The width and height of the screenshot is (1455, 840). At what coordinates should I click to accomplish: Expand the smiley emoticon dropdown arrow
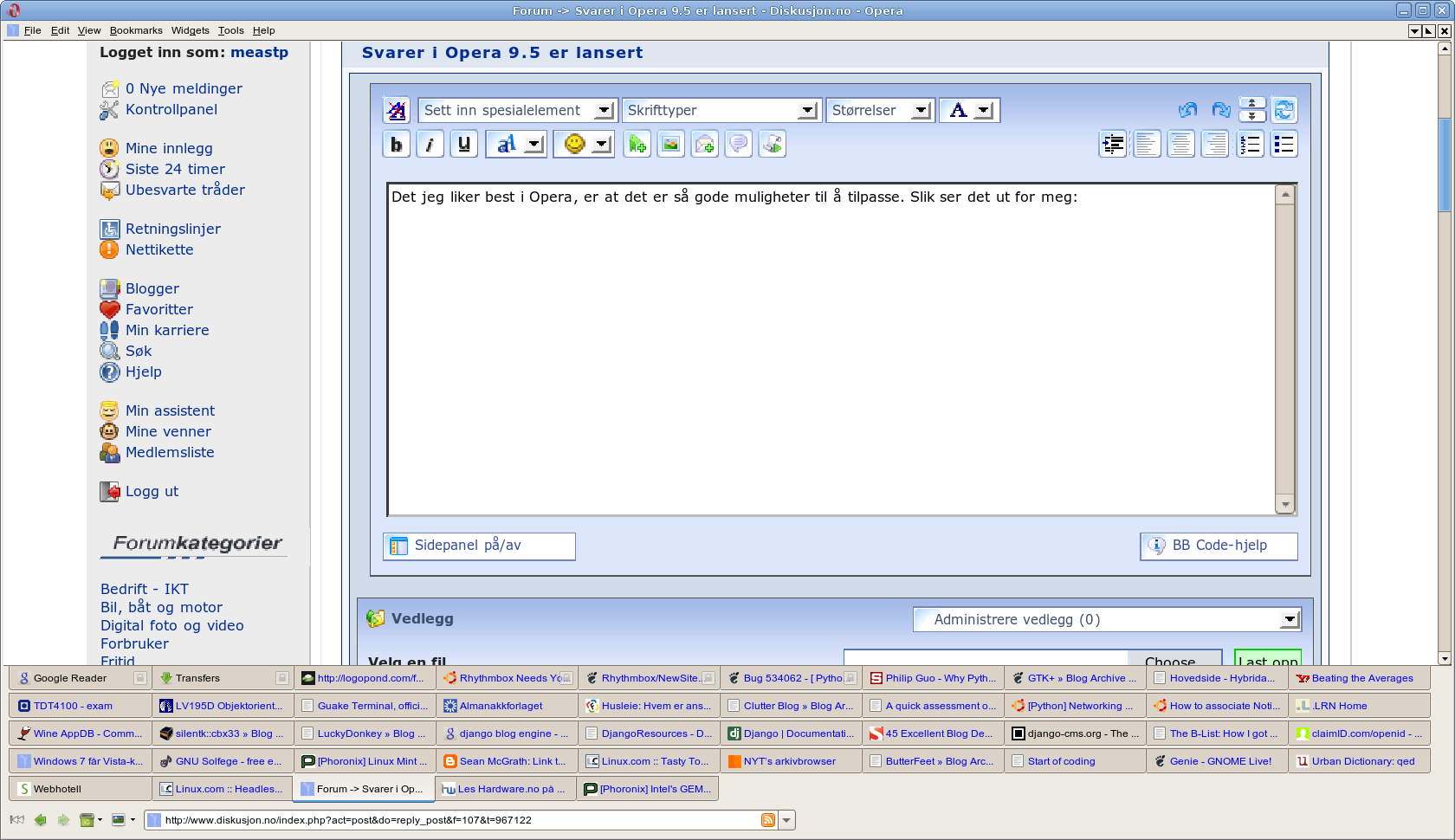click(x=602, y=145)
